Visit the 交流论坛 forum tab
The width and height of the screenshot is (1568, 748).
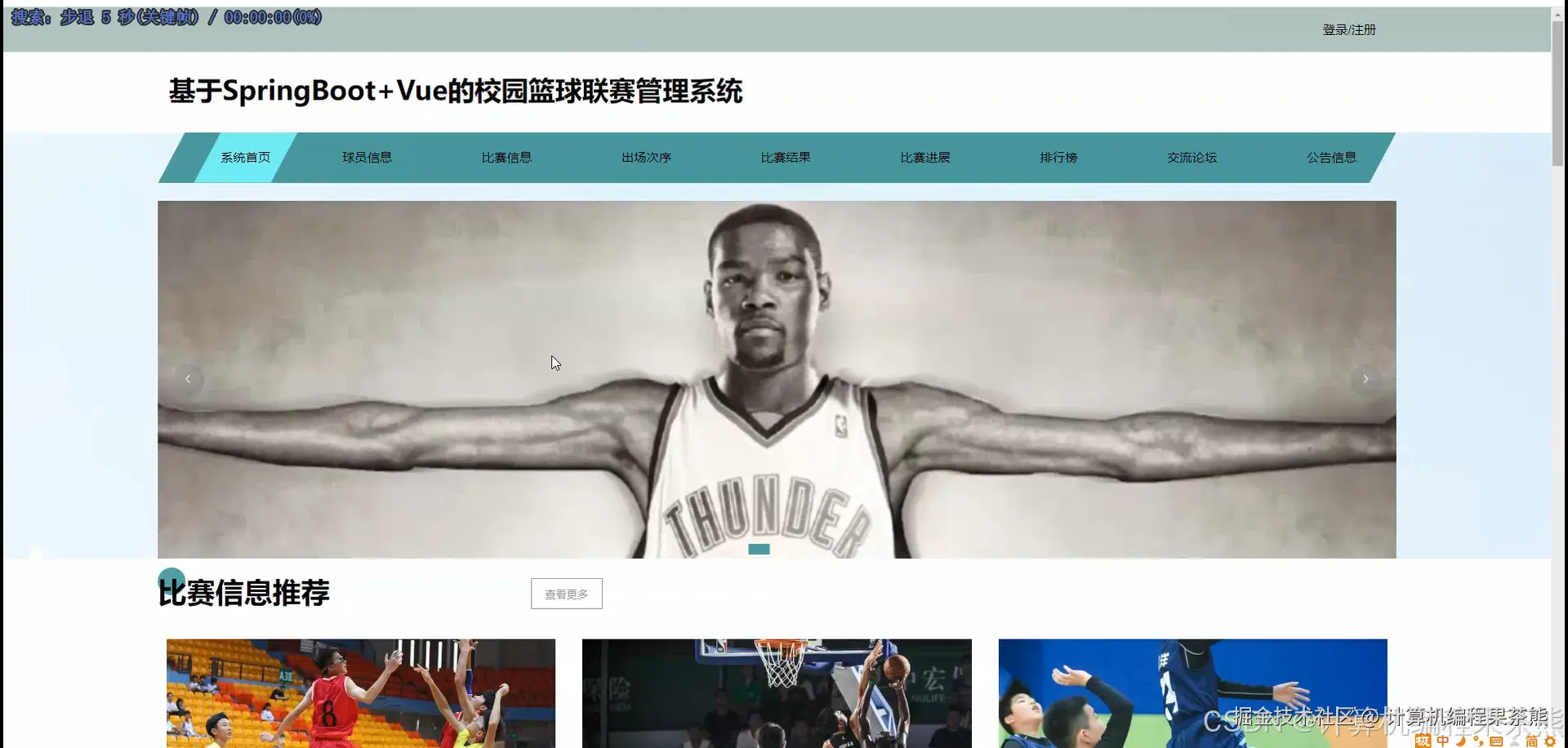coord(1192,158)
